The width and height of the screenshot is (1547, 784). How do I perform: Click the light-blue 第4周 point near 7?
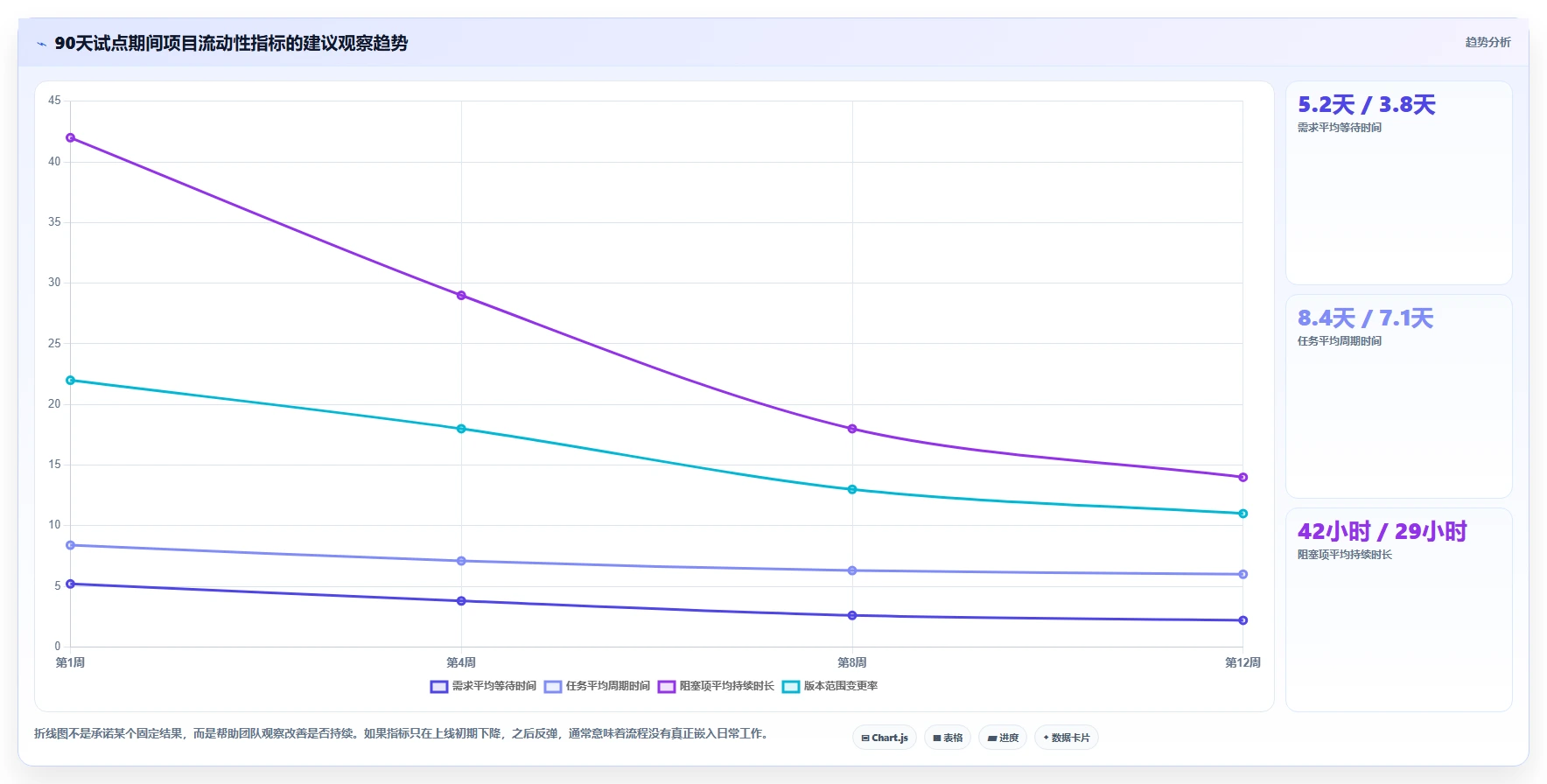[461, 561]
